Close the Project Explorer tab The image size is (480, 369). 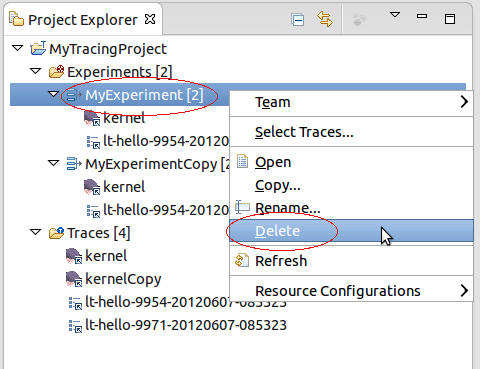[x=150, y=19]
